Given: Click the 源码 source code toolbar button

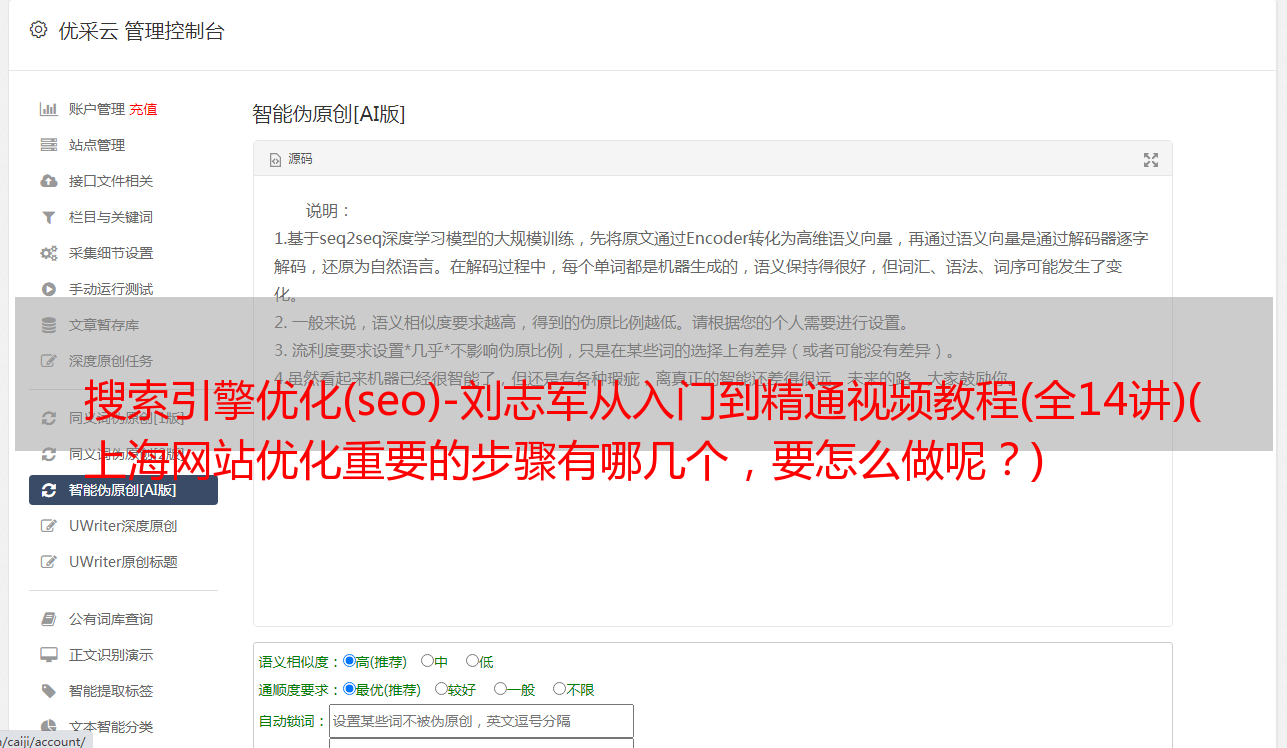Looking at the screenshot, I should [x=291, y=159].
